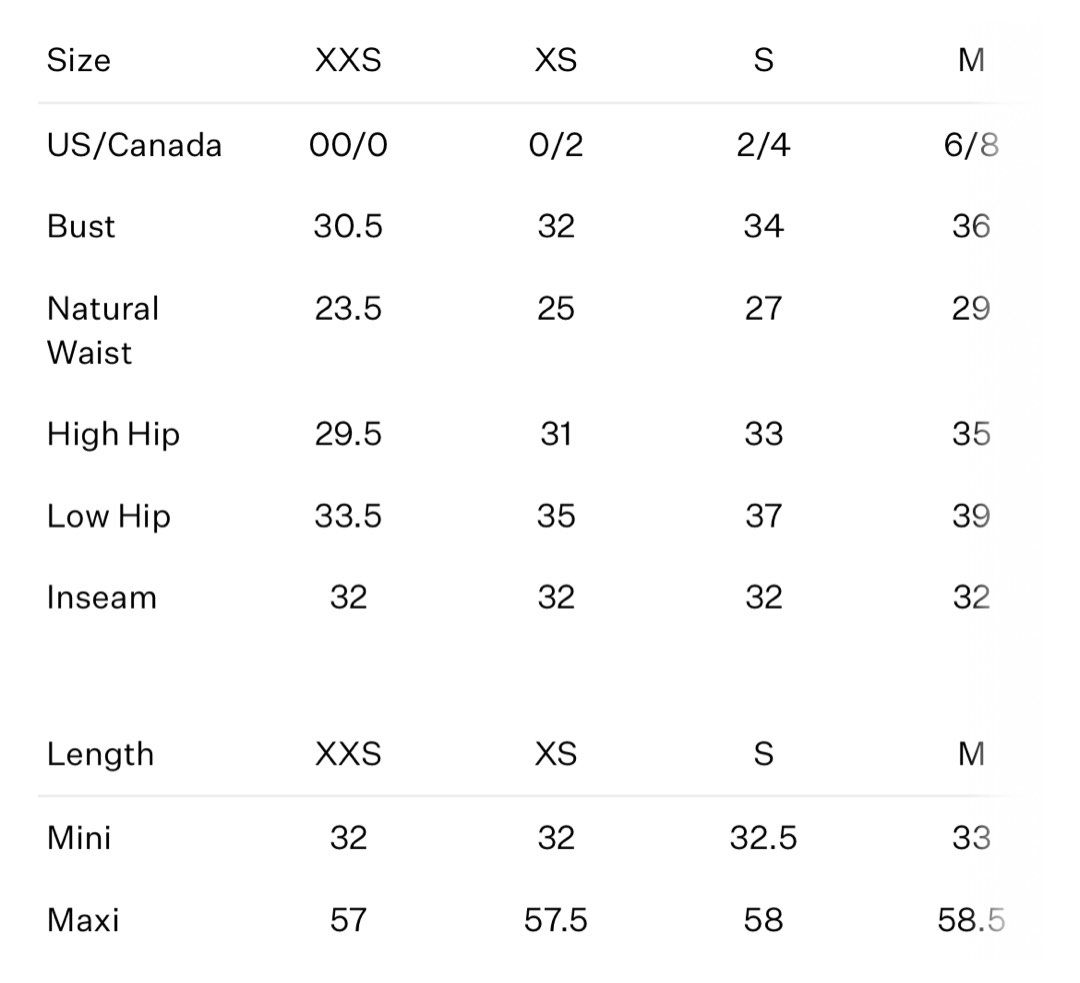
Task: Select the US/Canada row label
Action: coord(134,145)
